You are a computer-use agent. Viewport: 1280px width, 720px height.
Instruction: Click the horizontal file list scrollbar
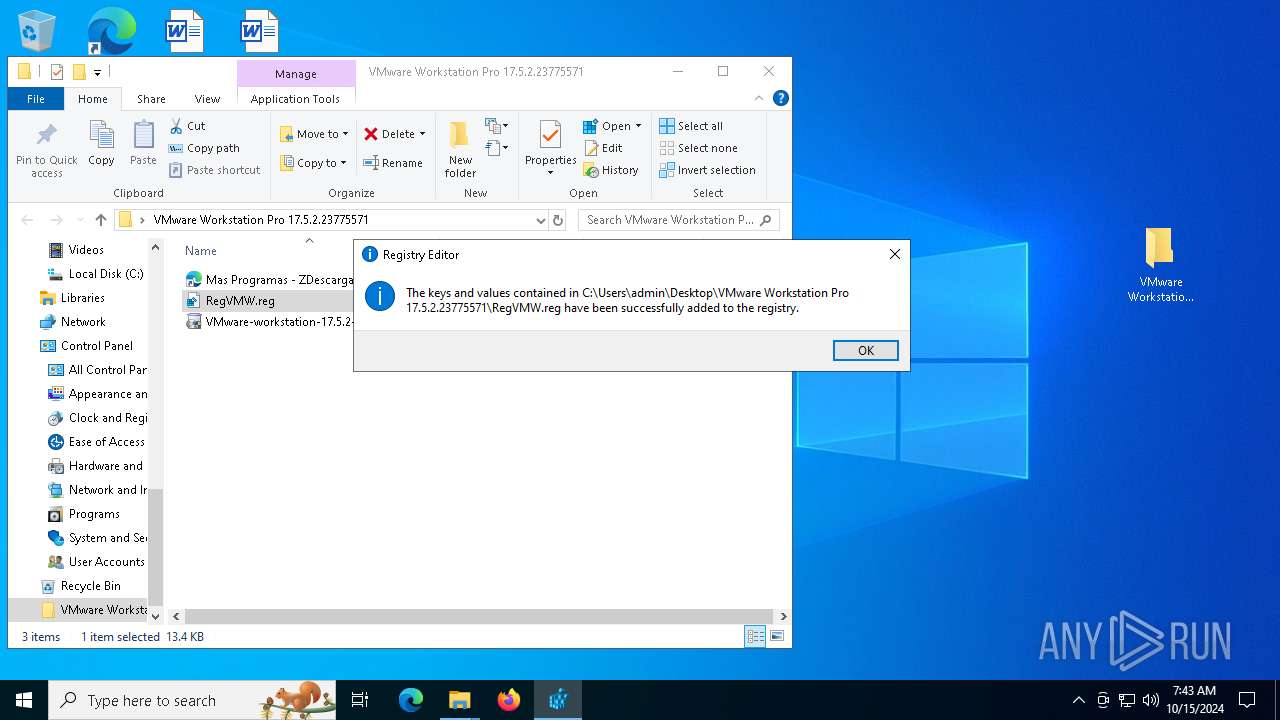click(x=478, y=617)
